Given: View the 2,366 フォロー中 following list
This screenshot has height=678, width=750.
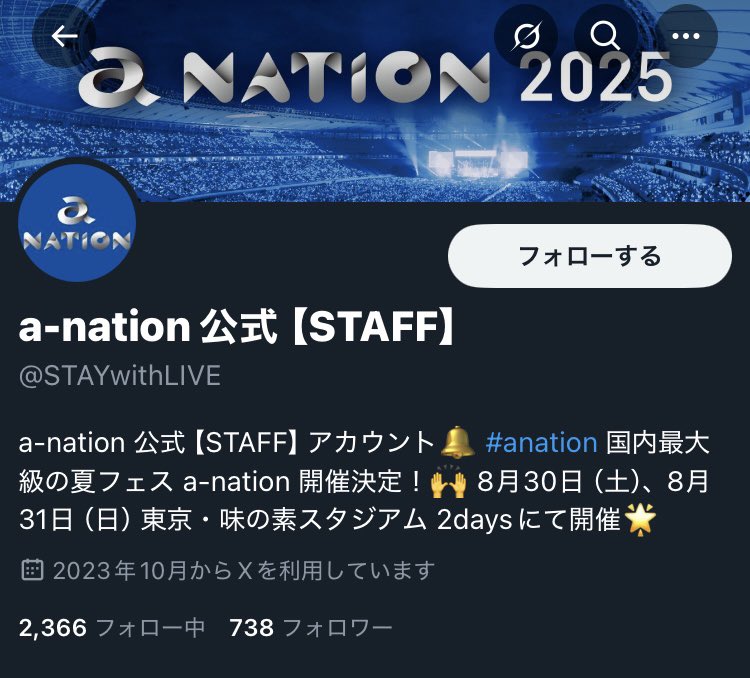Looking at the screenshot, I should (x=112, y=628).
